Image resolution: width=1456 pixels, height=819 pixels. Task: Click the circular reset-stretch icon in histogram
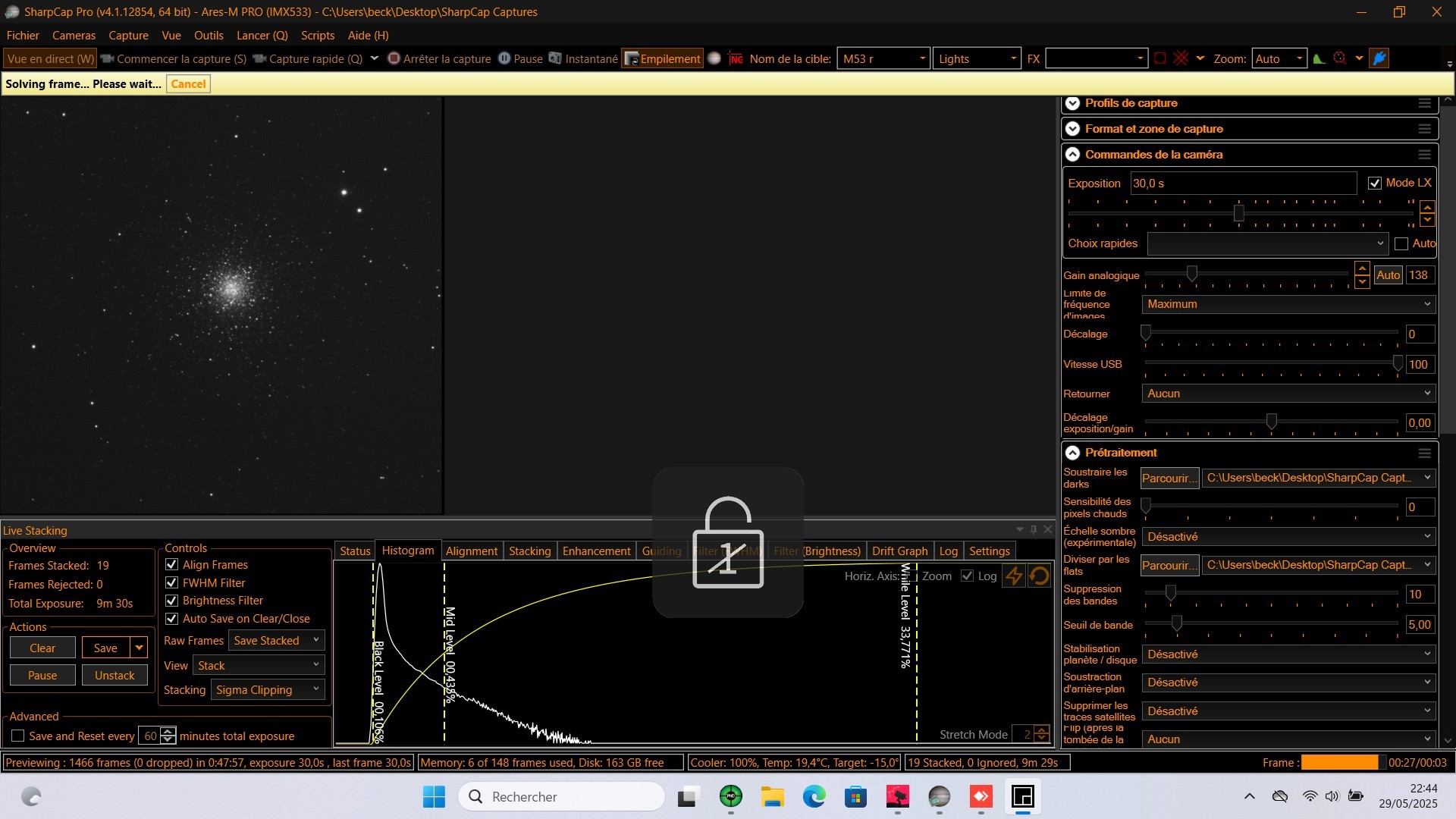(x=1040, y=576)
